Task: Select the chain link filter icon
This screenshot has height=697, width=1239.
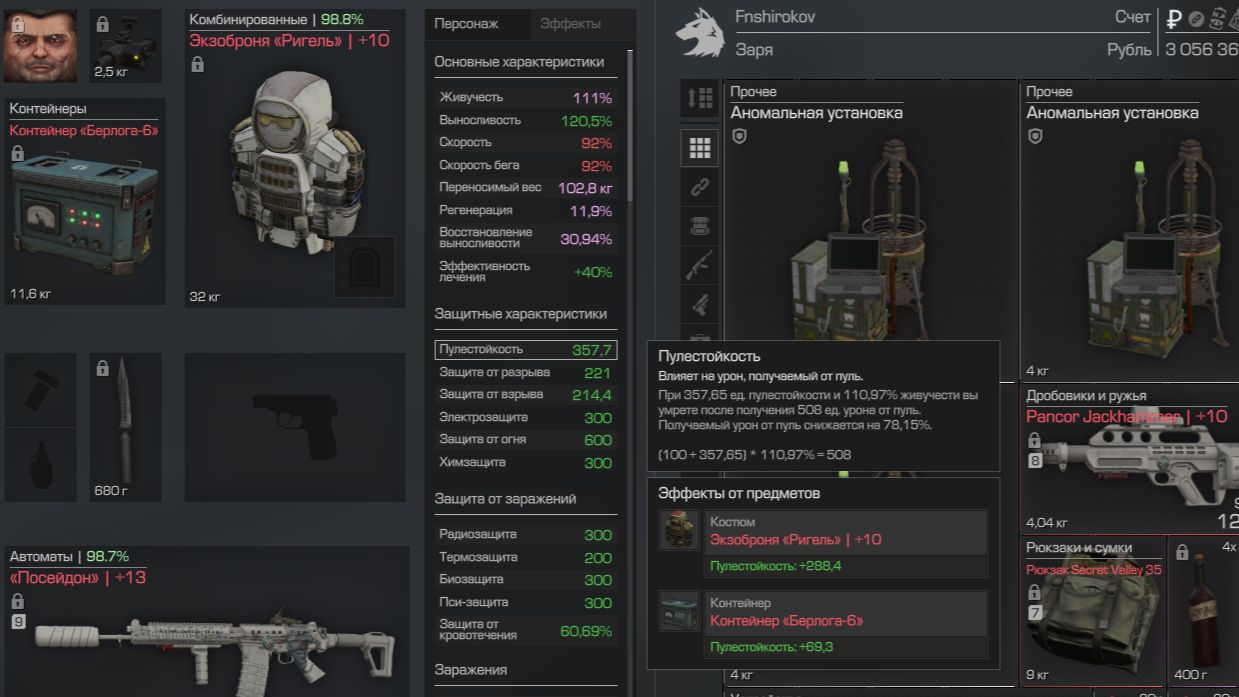Action: point(700,187)
